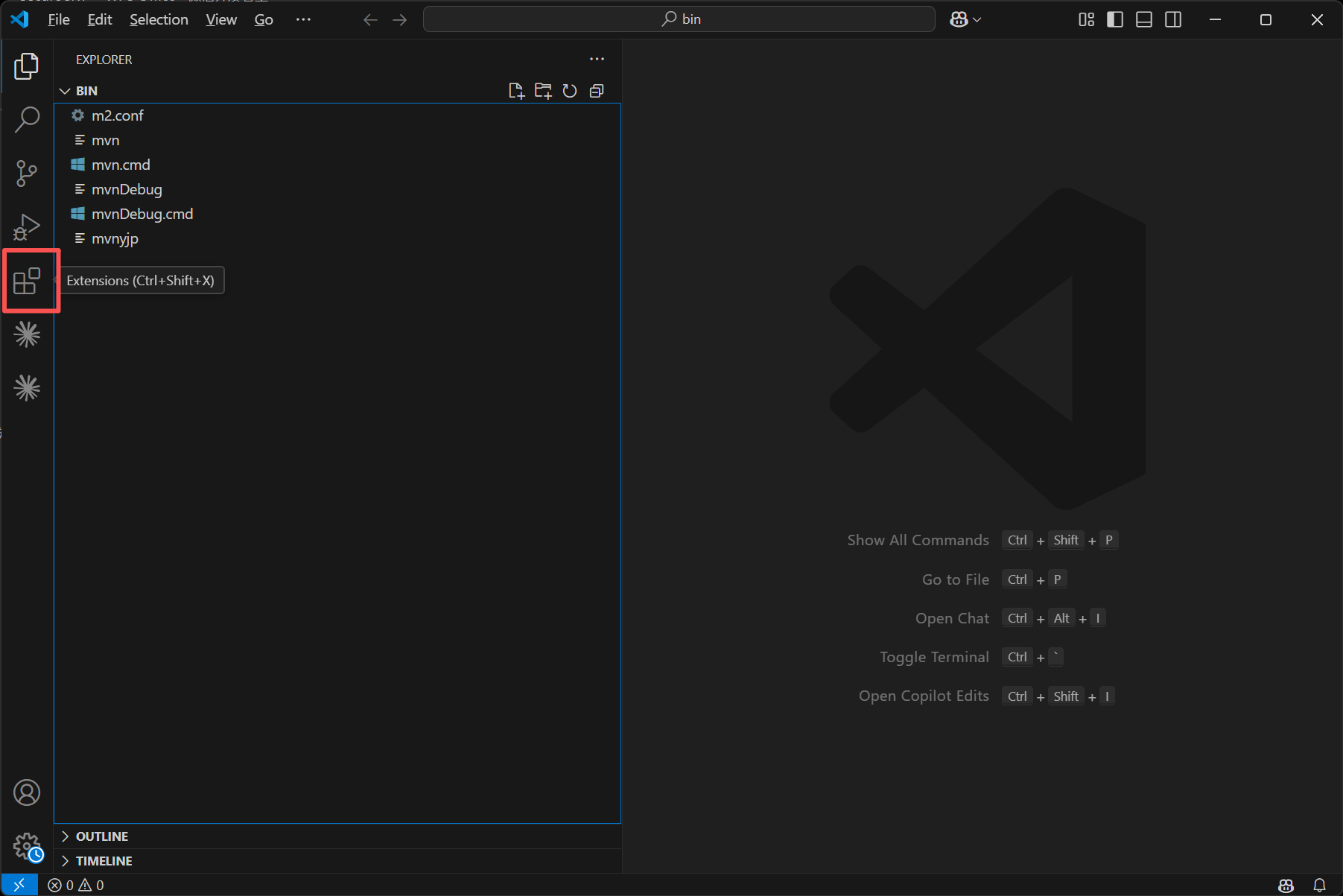Open the Copilot status icon in status bar
The width and height of the screenshot is (1343, 896).
(x=1286, y=885)
